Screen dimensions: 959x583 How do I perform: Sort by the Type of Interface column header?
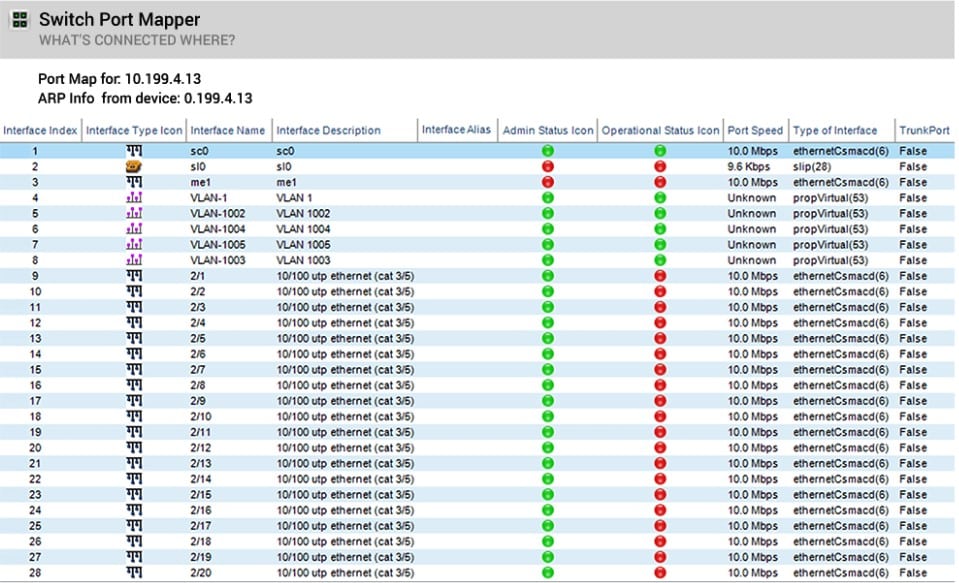point(835,130)
